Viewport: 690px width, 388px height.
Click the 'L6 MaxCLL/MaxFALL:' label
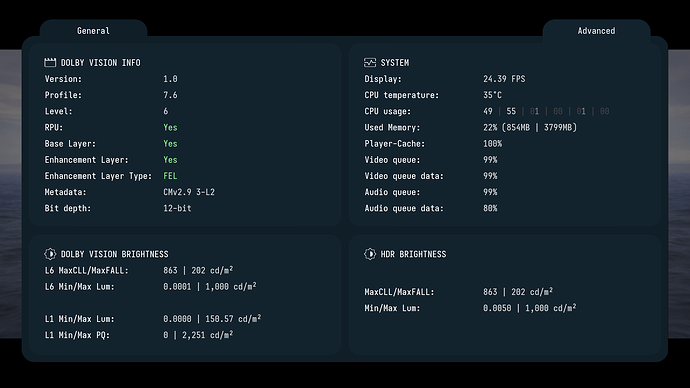click(87, 271)
